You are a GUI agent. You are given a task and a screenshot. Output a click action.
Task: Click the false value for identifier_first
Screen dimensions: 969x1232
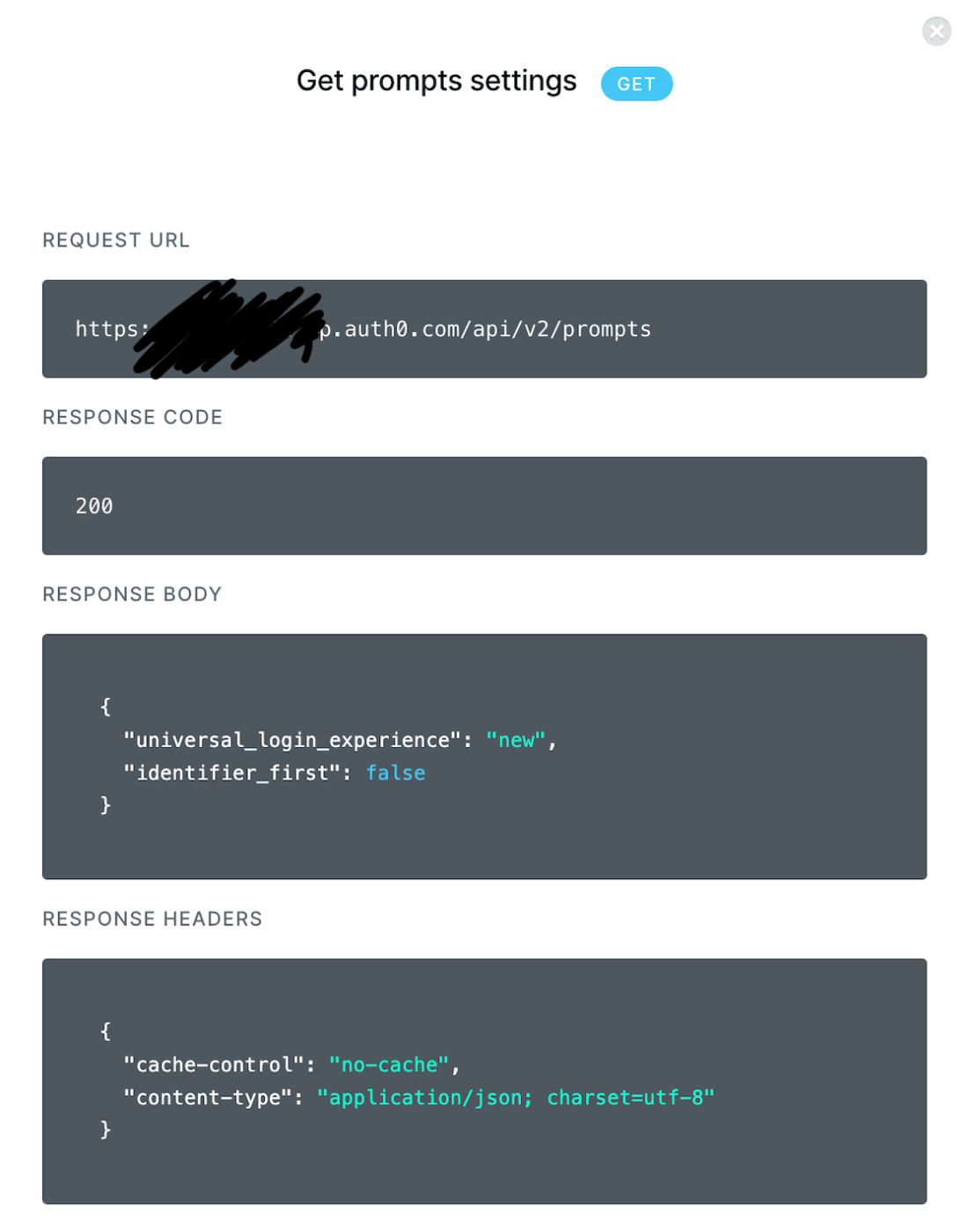click(395, 773)
